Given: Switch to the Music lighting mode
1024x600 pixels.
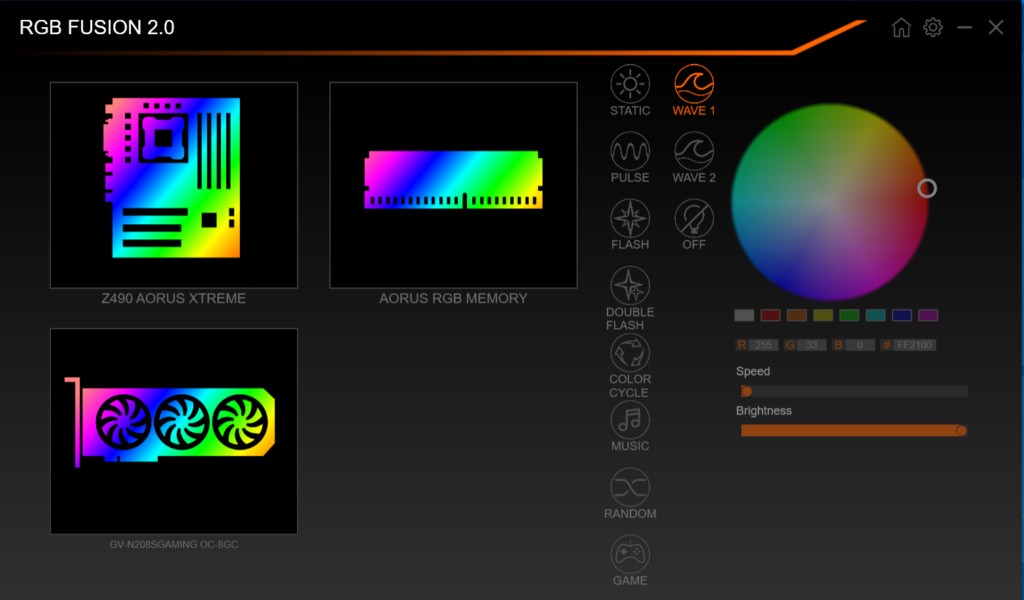Looking at the screenshot, I should (x=630, y=420).
